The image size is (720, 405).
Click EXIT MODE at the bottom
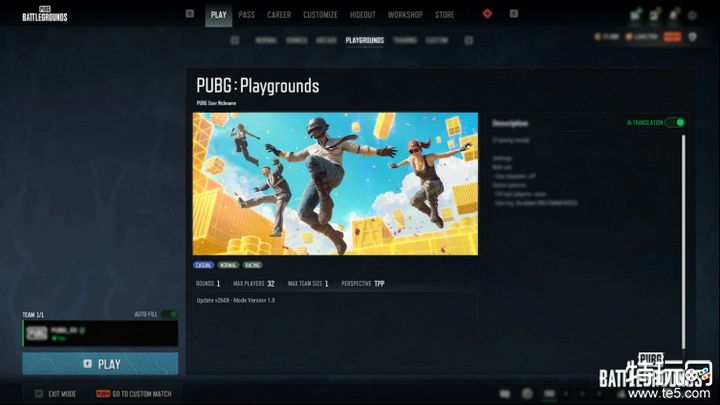click(x=56, y=394)
